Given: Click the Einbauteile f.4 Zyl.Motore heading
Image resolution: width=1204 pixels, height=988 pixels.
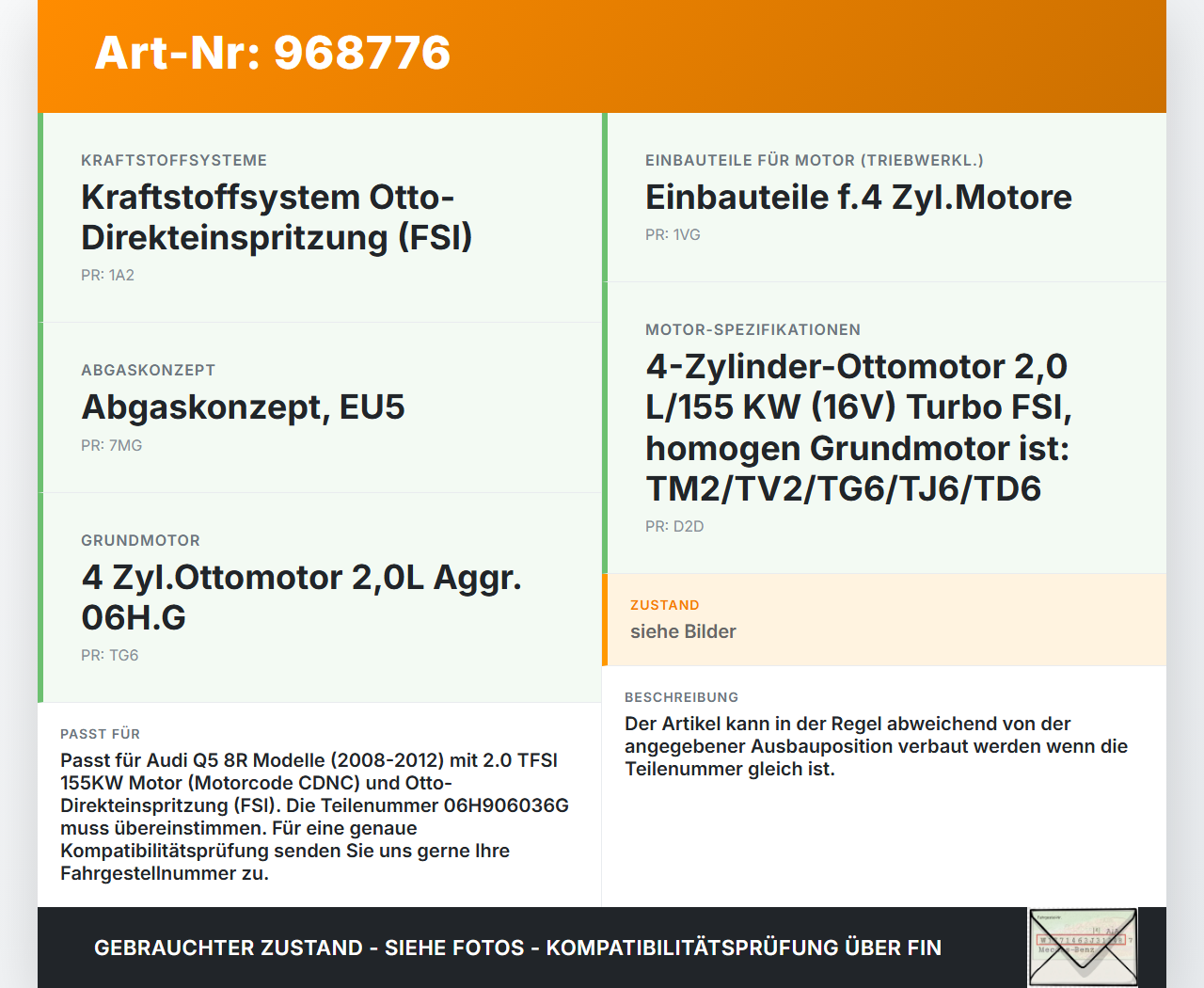Looking at the screenshot, I should [857, 198].
